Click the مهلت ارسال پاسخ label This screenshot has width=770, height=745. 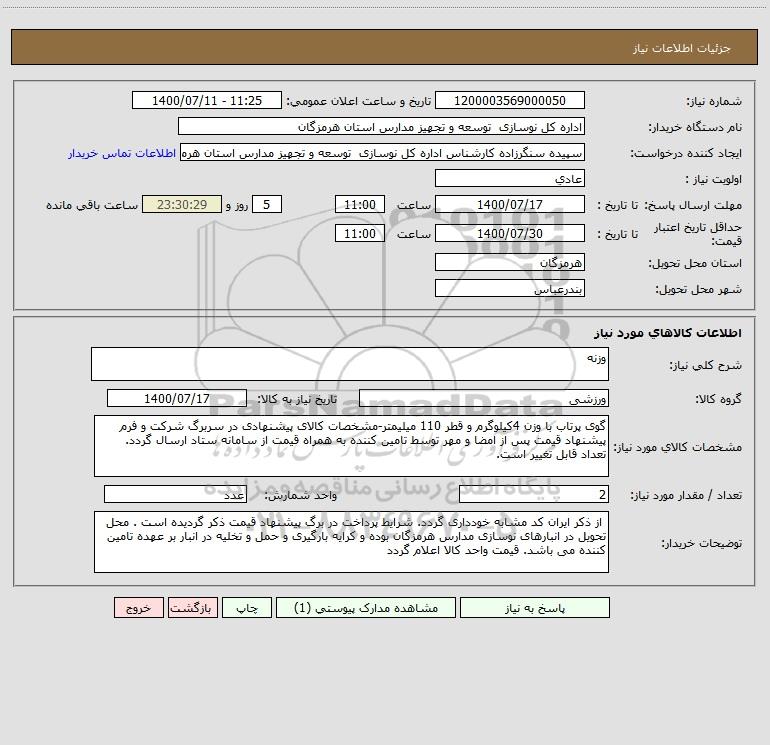(692, 205)
